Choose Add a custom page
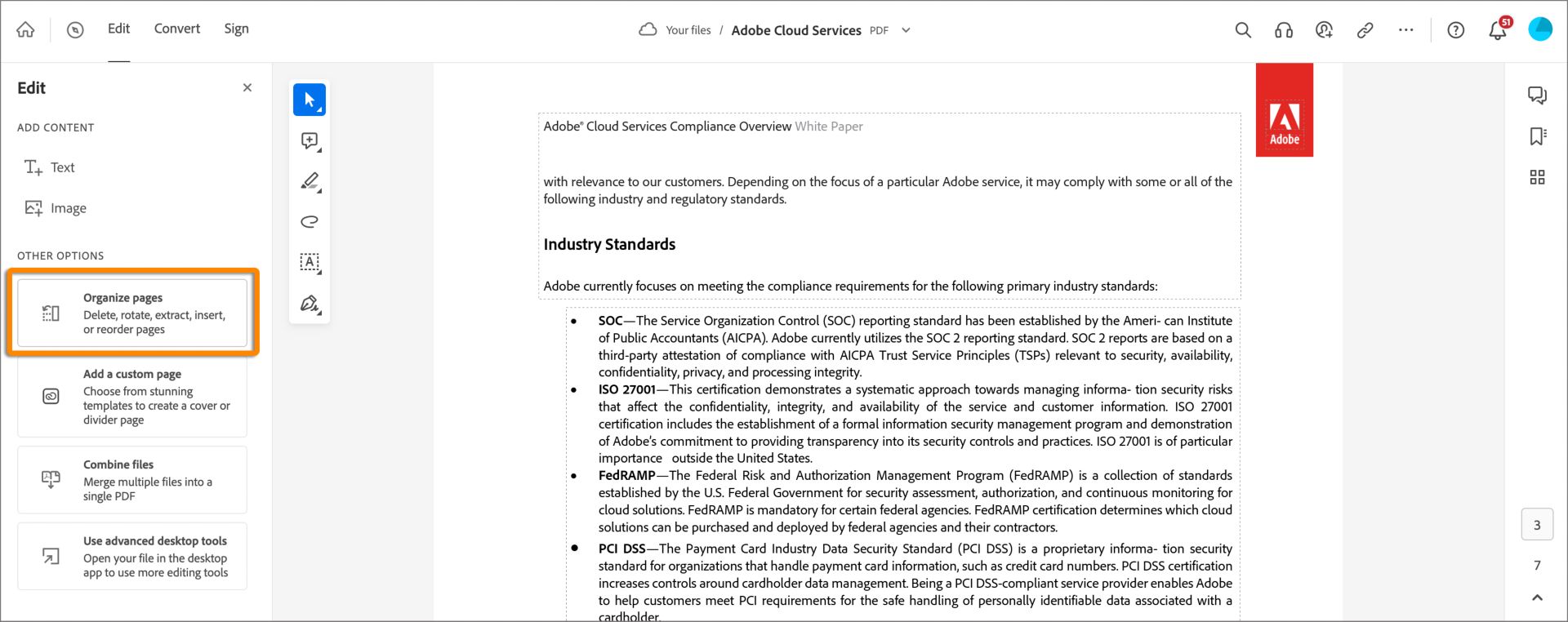The height and width of the screenshot is (622, 1568). pyautogui.click(x=132, y=396)
